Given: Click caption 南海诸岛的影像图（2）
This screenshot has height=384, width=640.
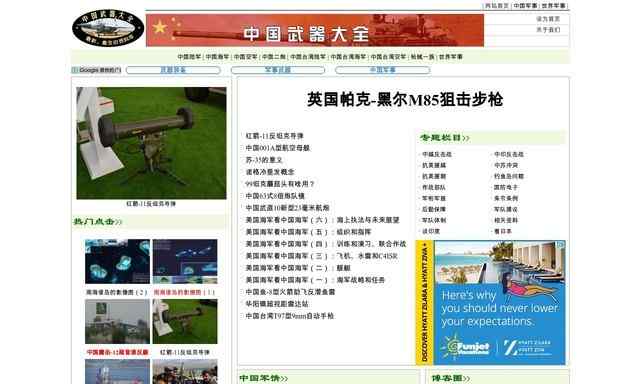Looking at the screenshot, I should [117, 292].
